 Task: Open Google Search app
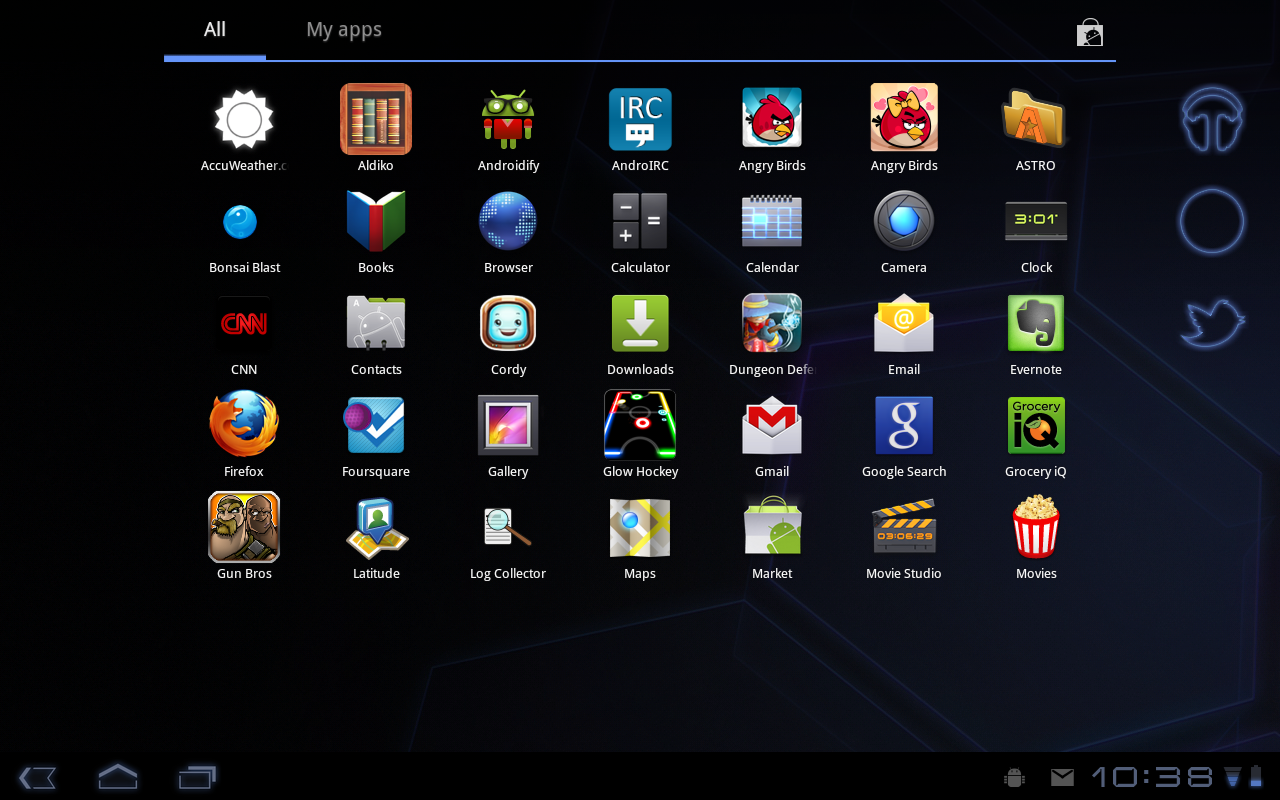pos(904,425)
